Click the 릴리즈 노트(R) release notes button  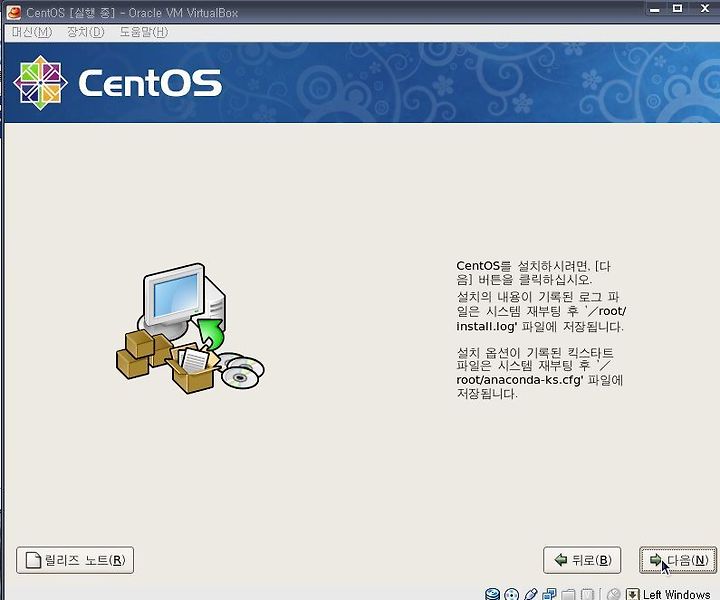75,560
